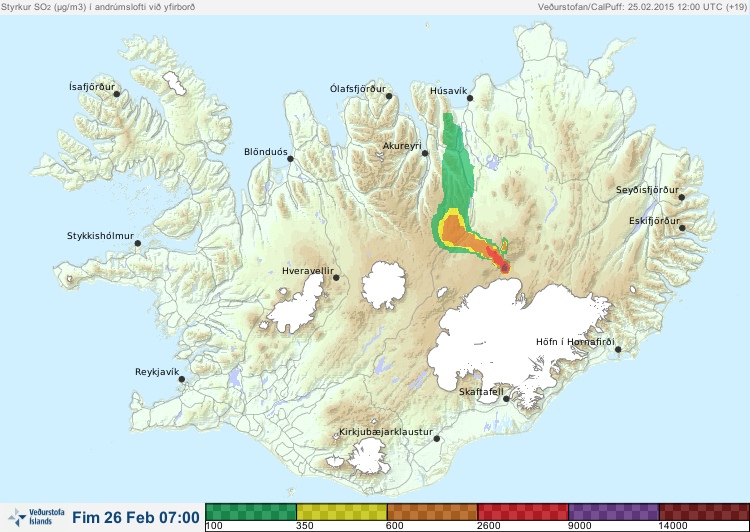
Task: Click the 'Hveravellir' label
Action: (x=308, y=271)
